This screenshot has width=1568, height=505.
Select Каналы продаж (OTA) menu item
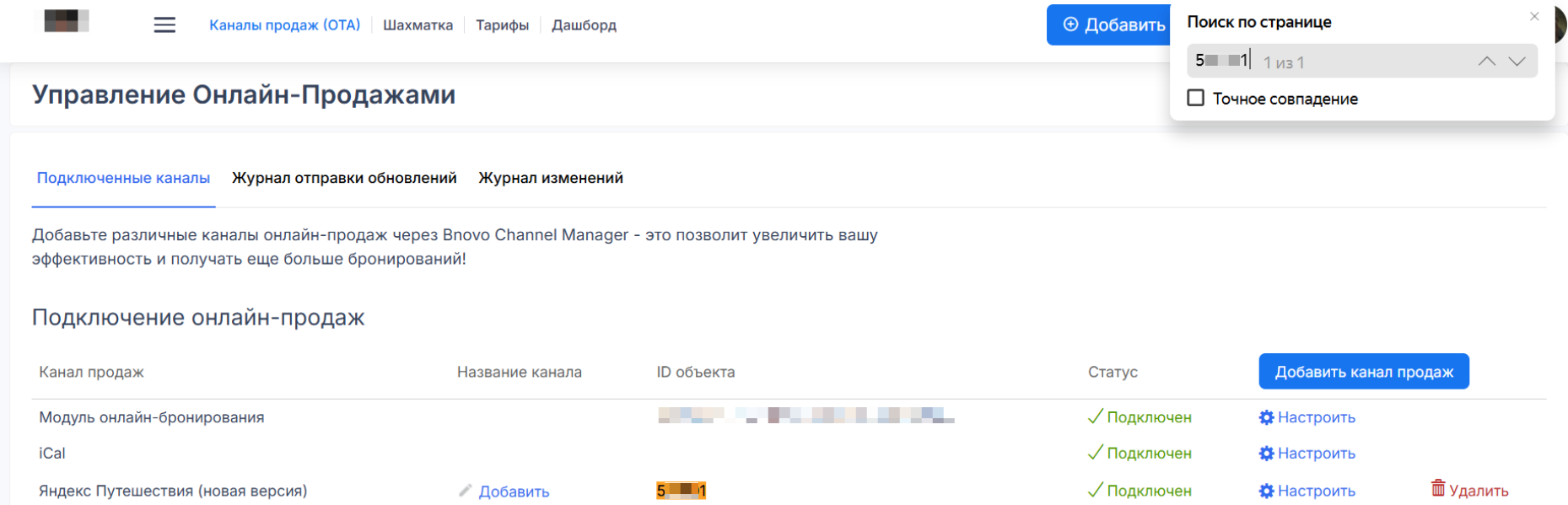coord(284,25)
